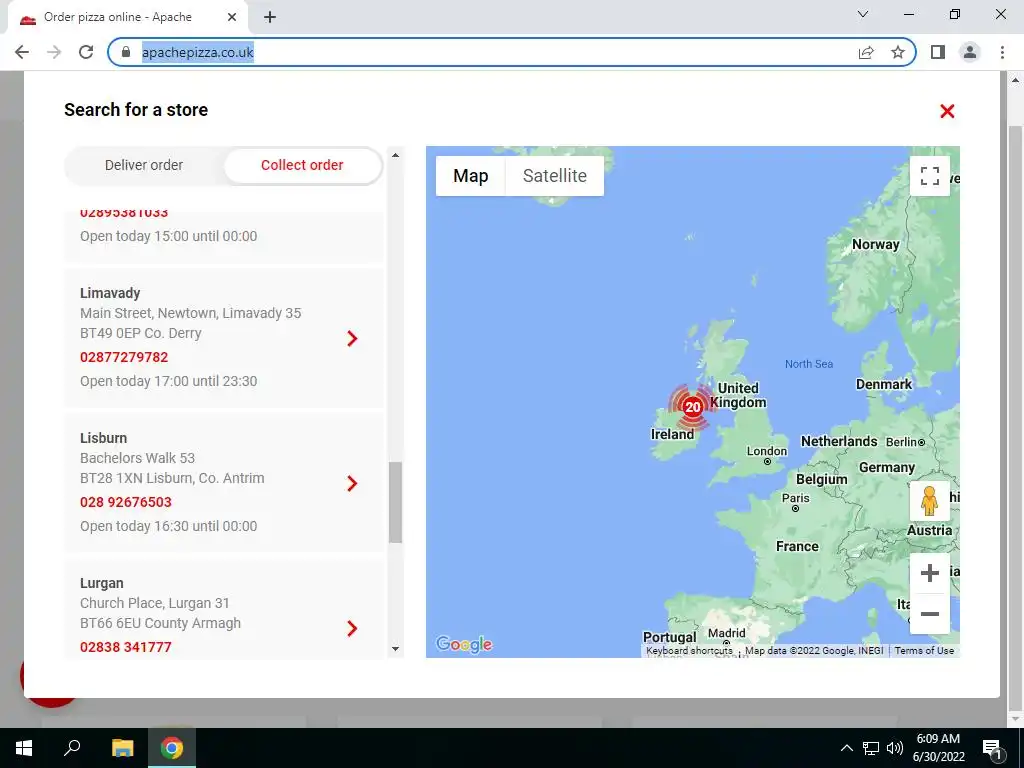Open Lurgan store with its red chevron
The height and width of the screenshot is (768, 1024).
(x=352, y=628)
